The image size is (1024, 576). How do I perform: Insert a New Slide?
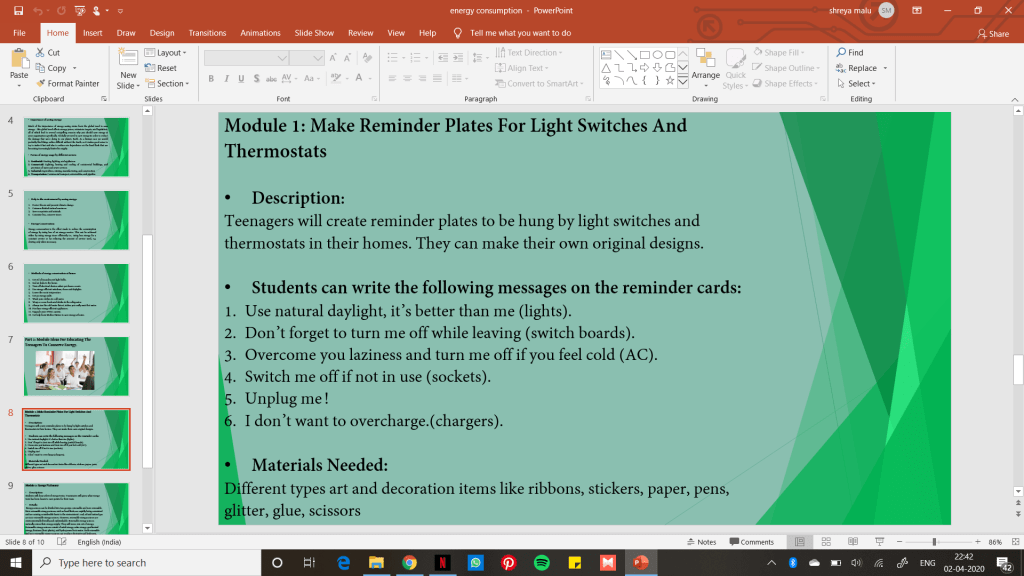pos(128,66)
